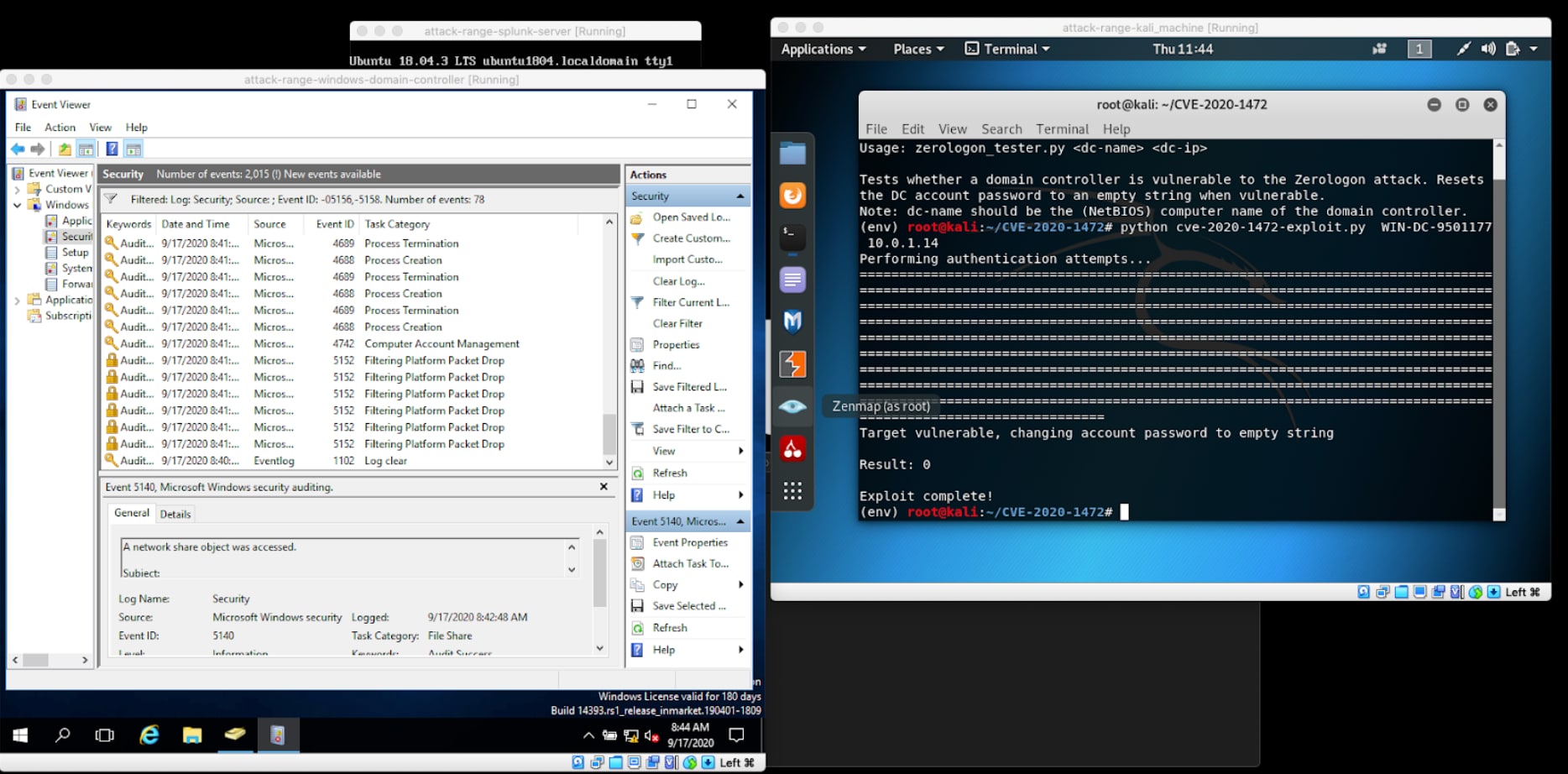
Task: Expand the View submenu in Actions pane
Action: click(x=741, y=451)
